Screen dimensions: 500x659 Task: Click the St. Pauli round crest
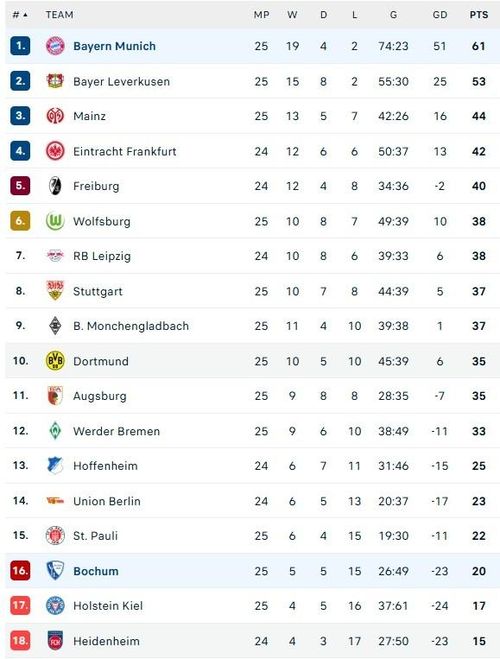click(55, 535)
